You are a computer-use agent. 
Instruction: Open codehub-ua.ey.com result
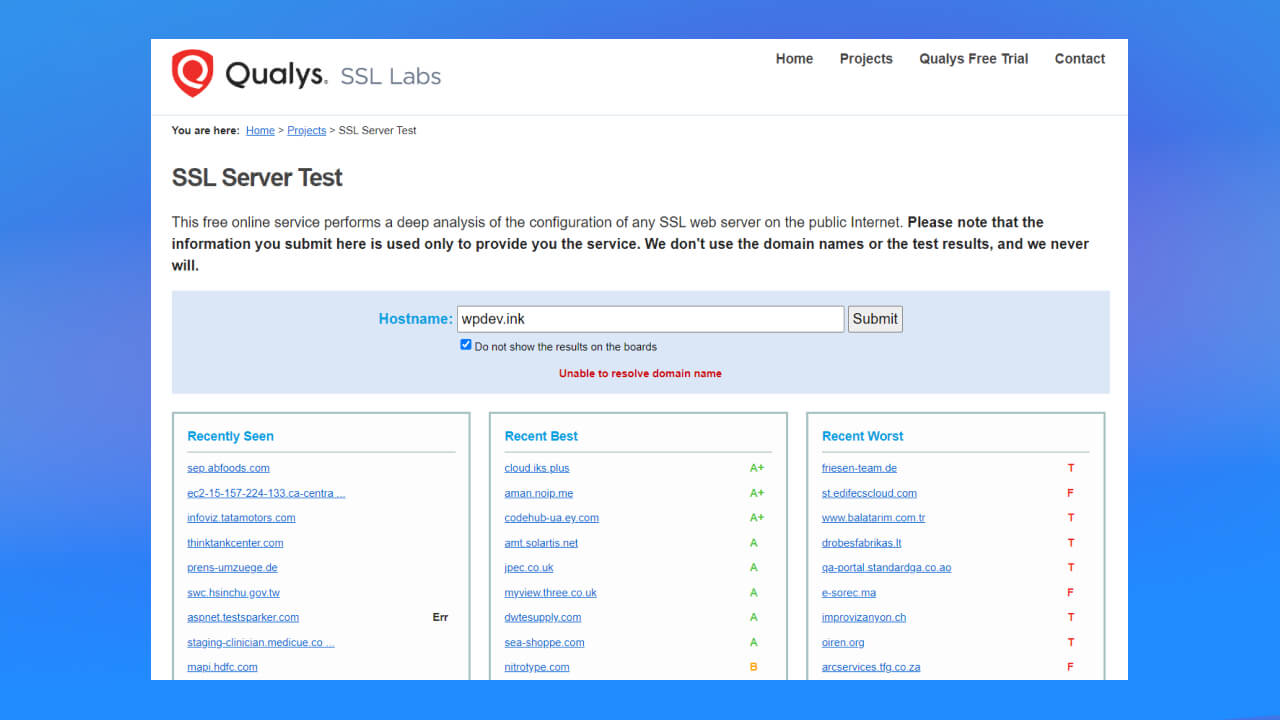(x=551, y=518)
